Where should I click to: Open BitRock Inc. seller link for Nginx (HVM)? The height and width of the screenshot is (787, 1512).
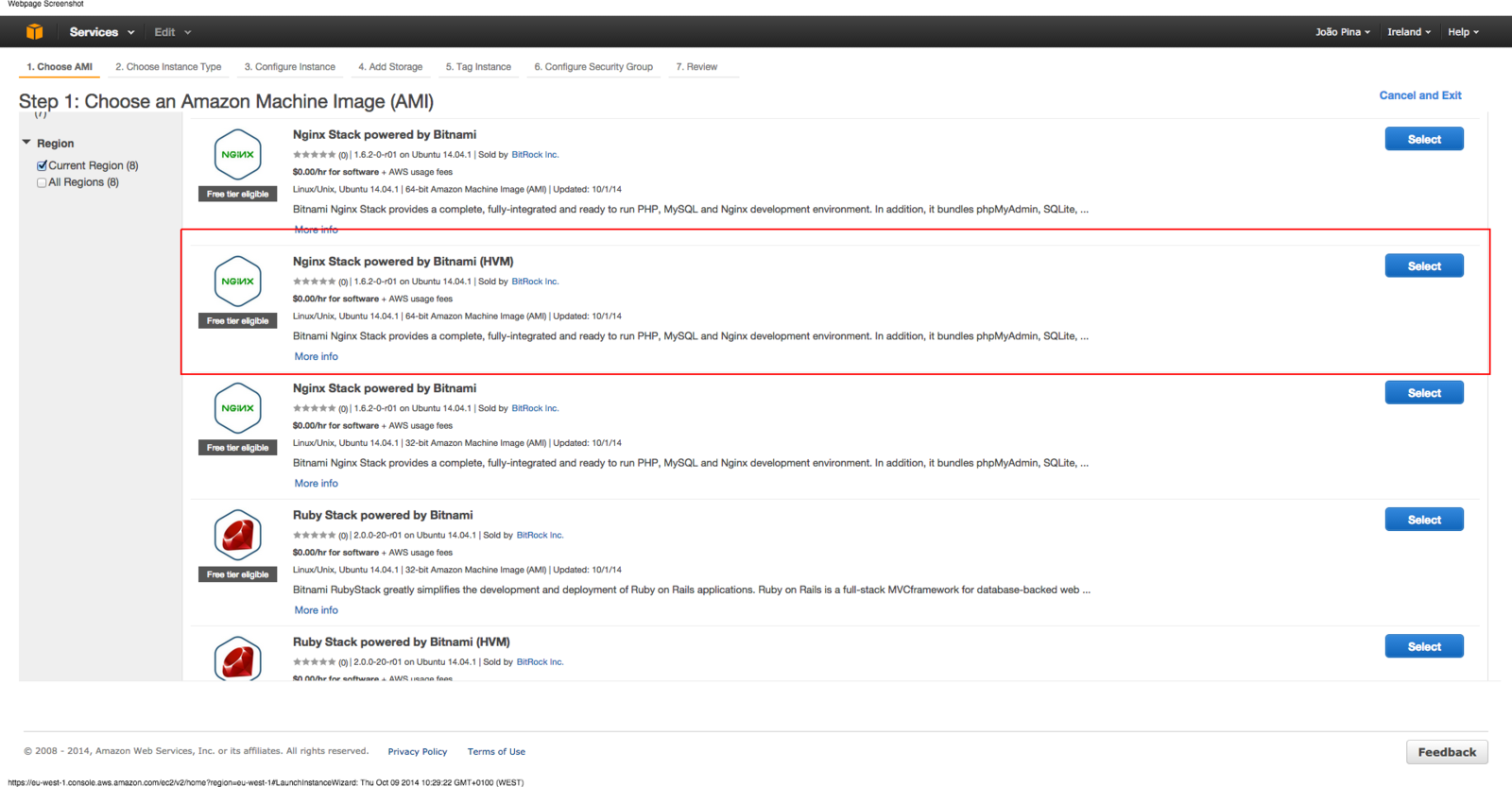(x=535, y=282)
